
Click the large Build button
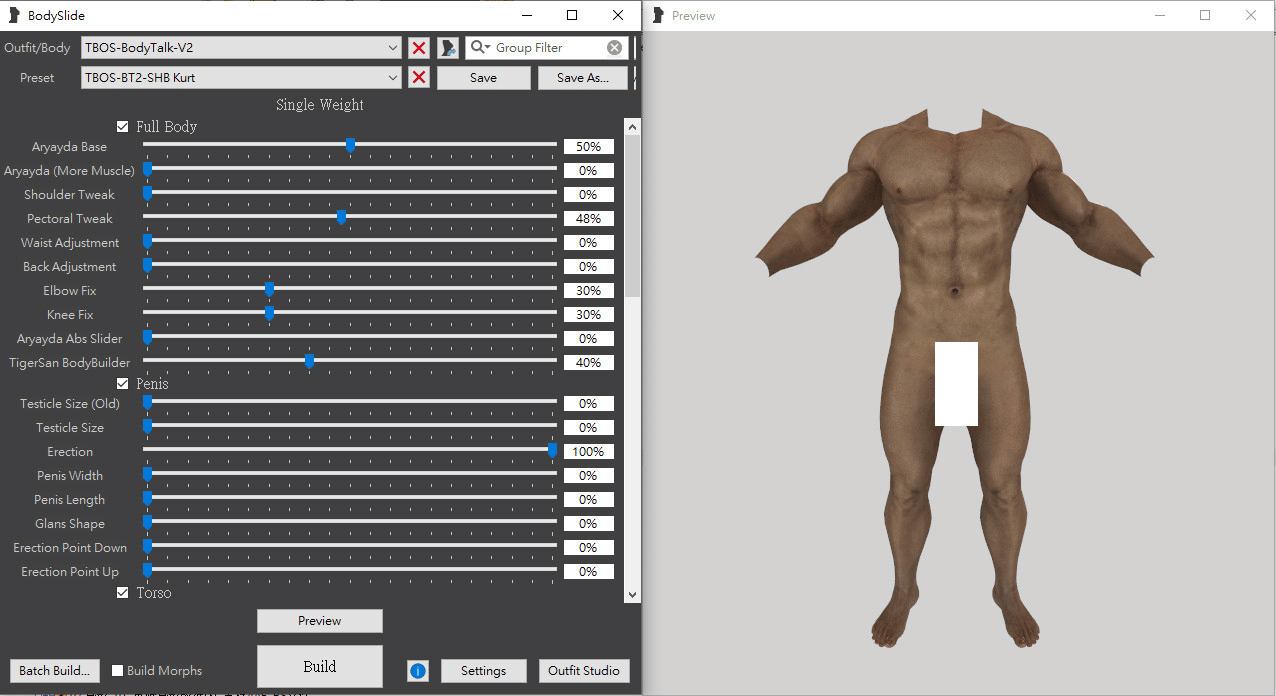pyautogui.click(x=320, y=666)
